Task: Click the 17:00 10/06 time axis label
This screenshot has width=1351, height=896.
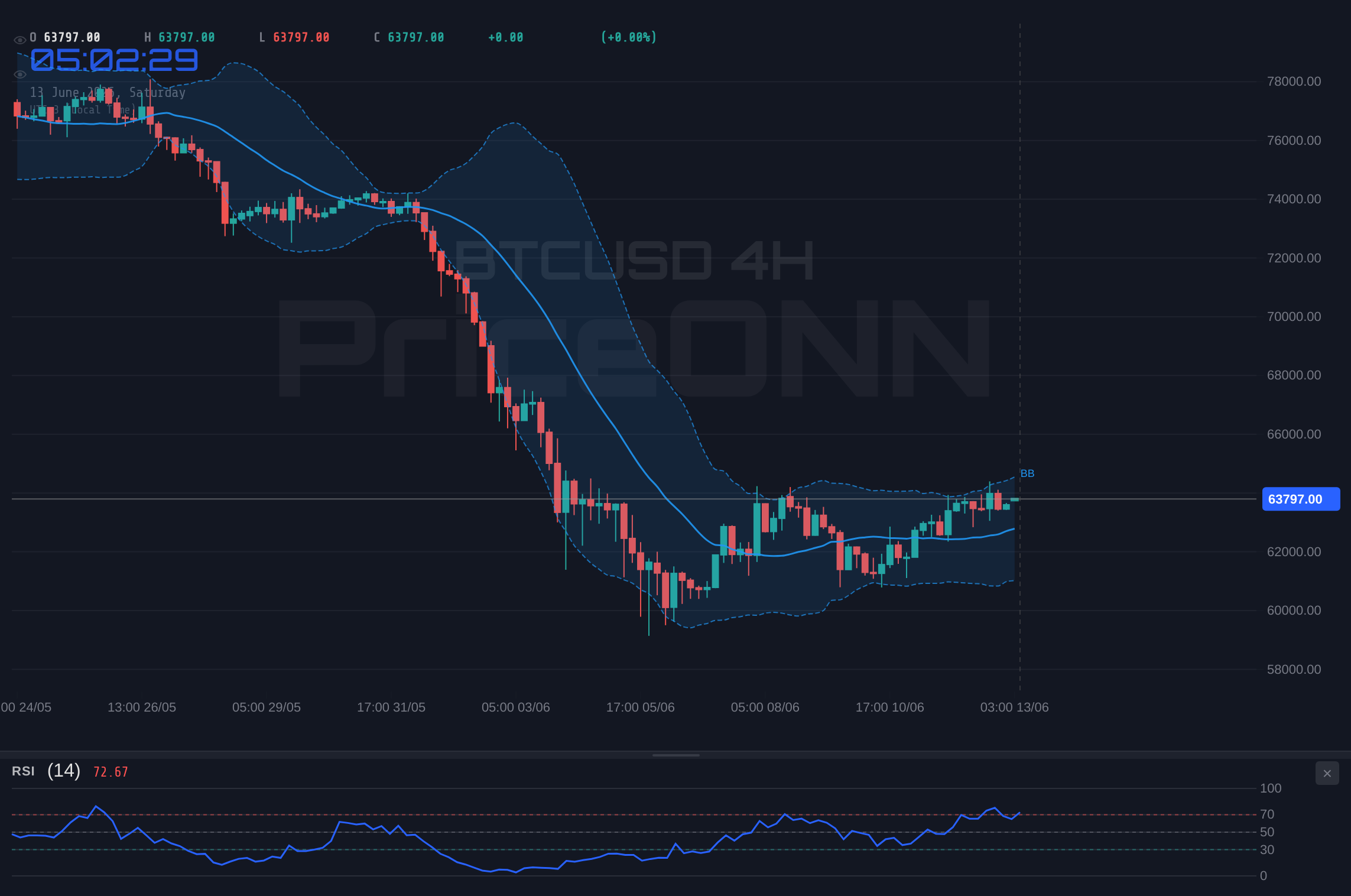Action: click(890, 707)
